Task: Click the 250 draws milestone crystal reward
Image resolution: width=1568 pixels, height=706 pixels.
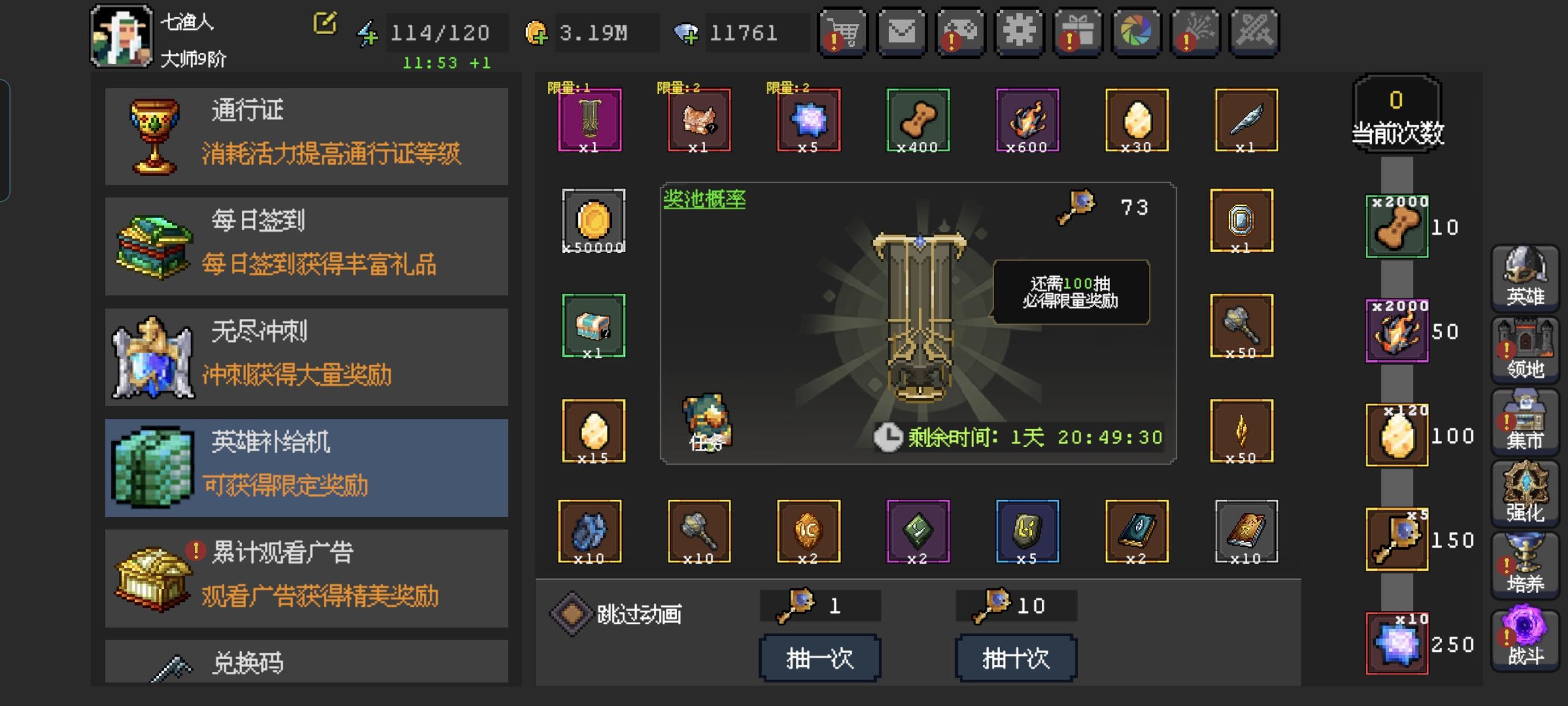Action: (x=1397, y=643)
